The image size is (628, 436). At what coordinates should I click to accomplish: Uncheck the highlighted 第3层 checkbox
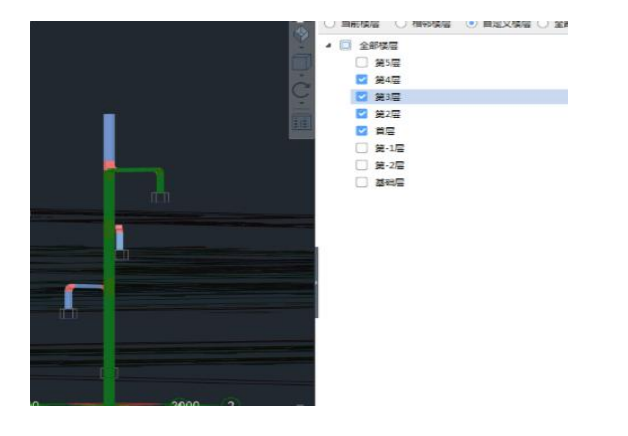[361, 96]
